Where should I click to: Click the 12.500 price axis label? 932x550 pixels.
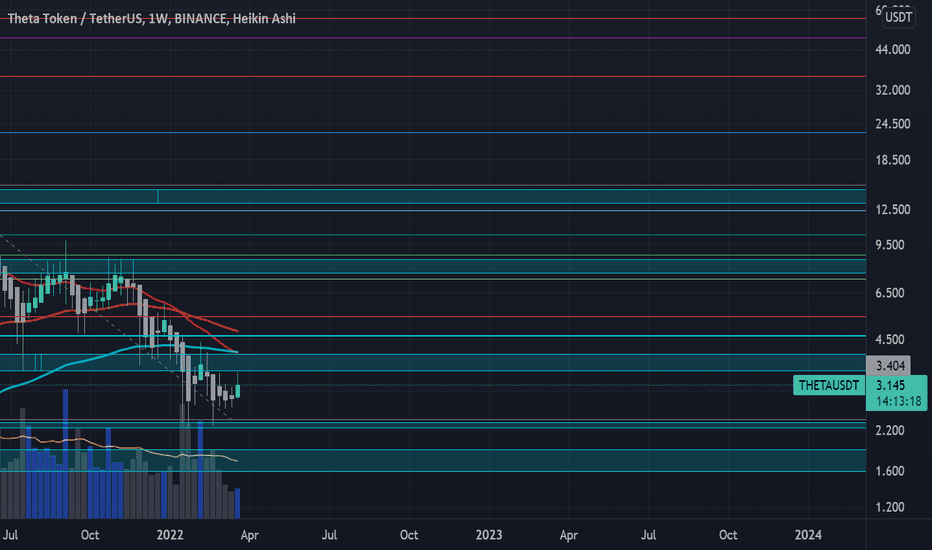(893, 209)
